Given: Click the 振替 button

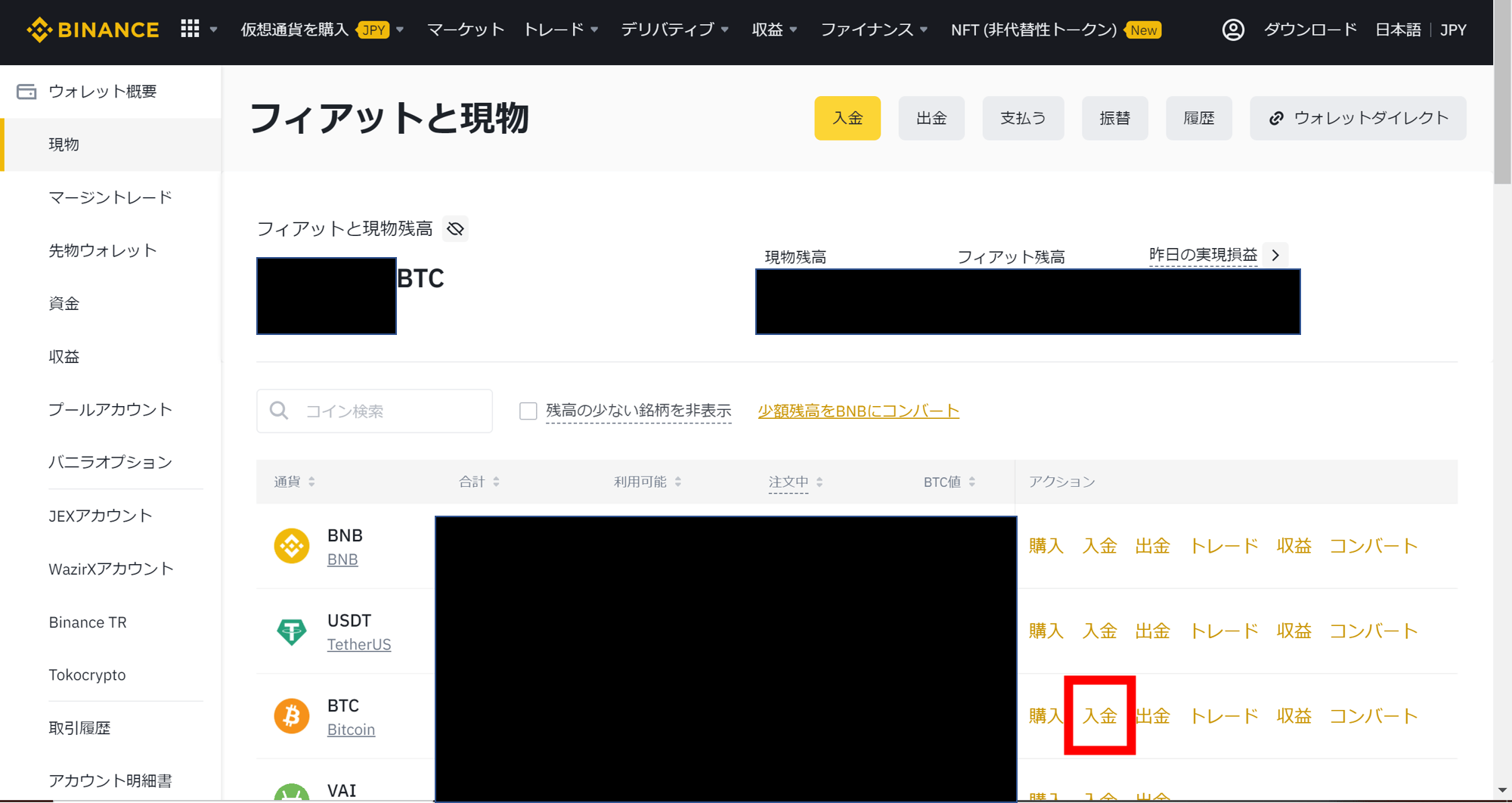Looking at the screenshot, I should tap(1114, 118).
